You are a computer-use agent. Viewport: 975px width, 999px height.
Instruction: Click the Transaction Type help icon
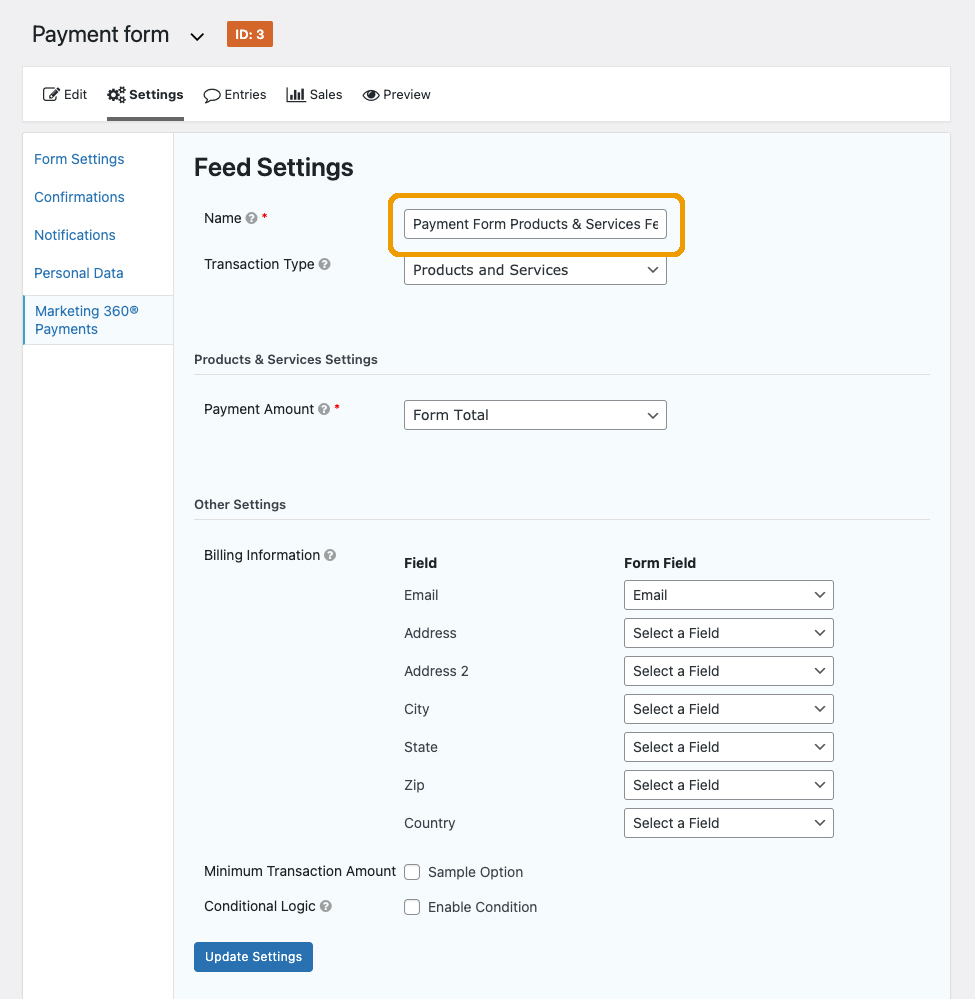[324, 264]
